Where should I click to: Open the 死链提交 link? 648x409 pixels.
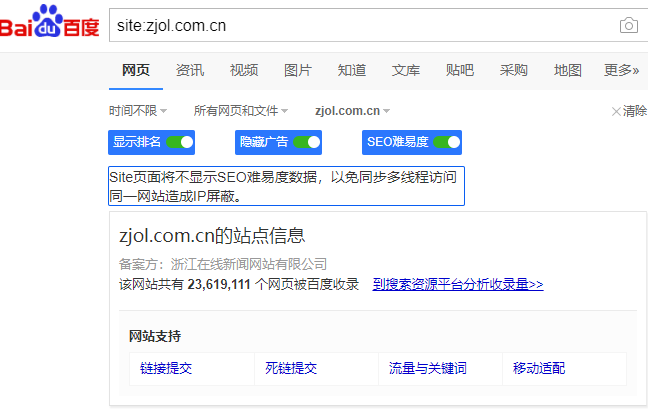[x=291, y=368]
